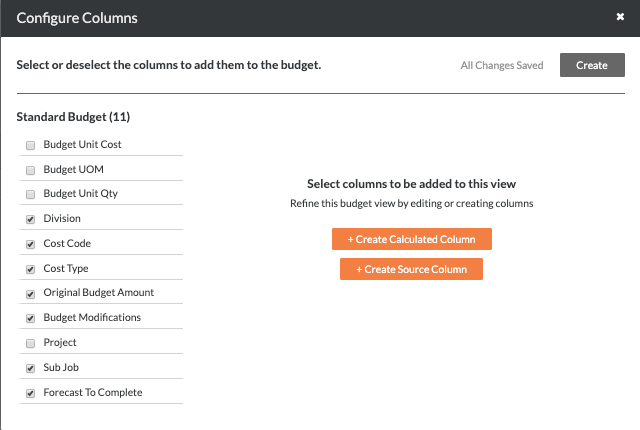Image resolution: width=640 pixels, height=430 pixels.
Task: Select the Budget Unit Cost label
Action: coord(82,145)
